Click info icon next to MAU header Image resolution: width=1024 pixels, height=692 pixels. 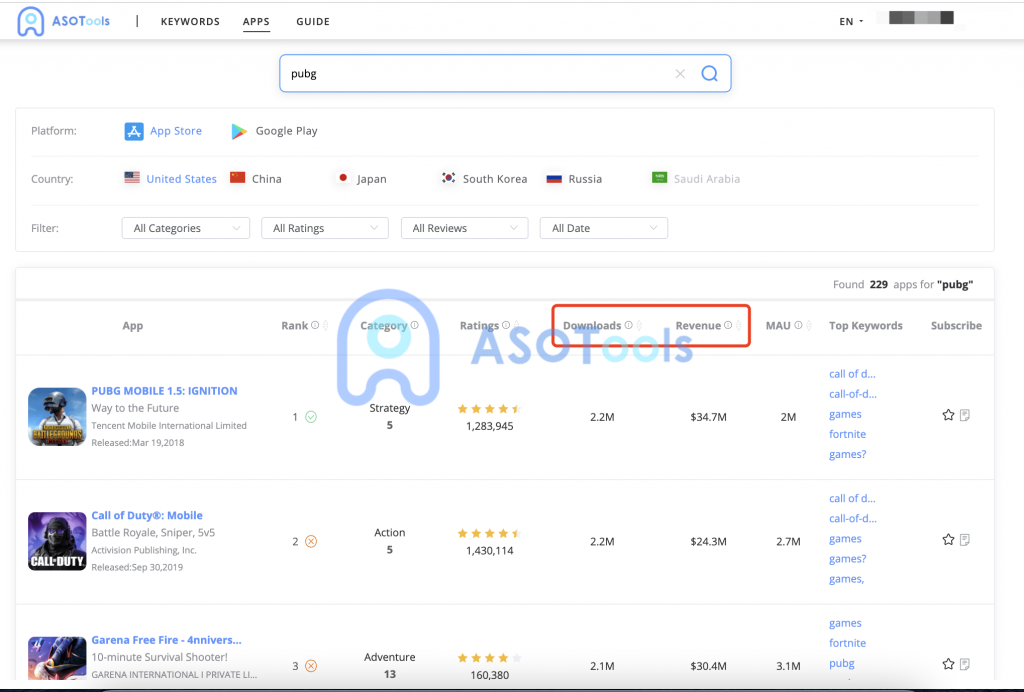(x=798, y=325)
